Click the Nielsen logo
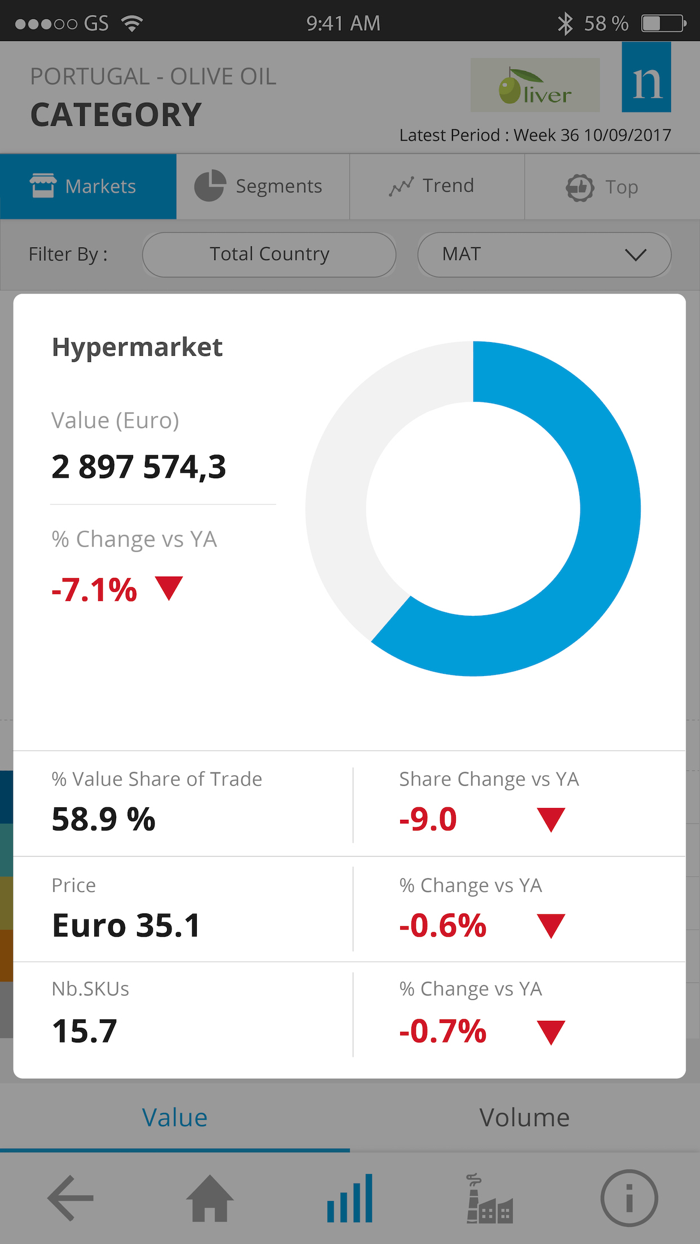Viewport: 700px width, 1244px height. click(x=646, y=84)
